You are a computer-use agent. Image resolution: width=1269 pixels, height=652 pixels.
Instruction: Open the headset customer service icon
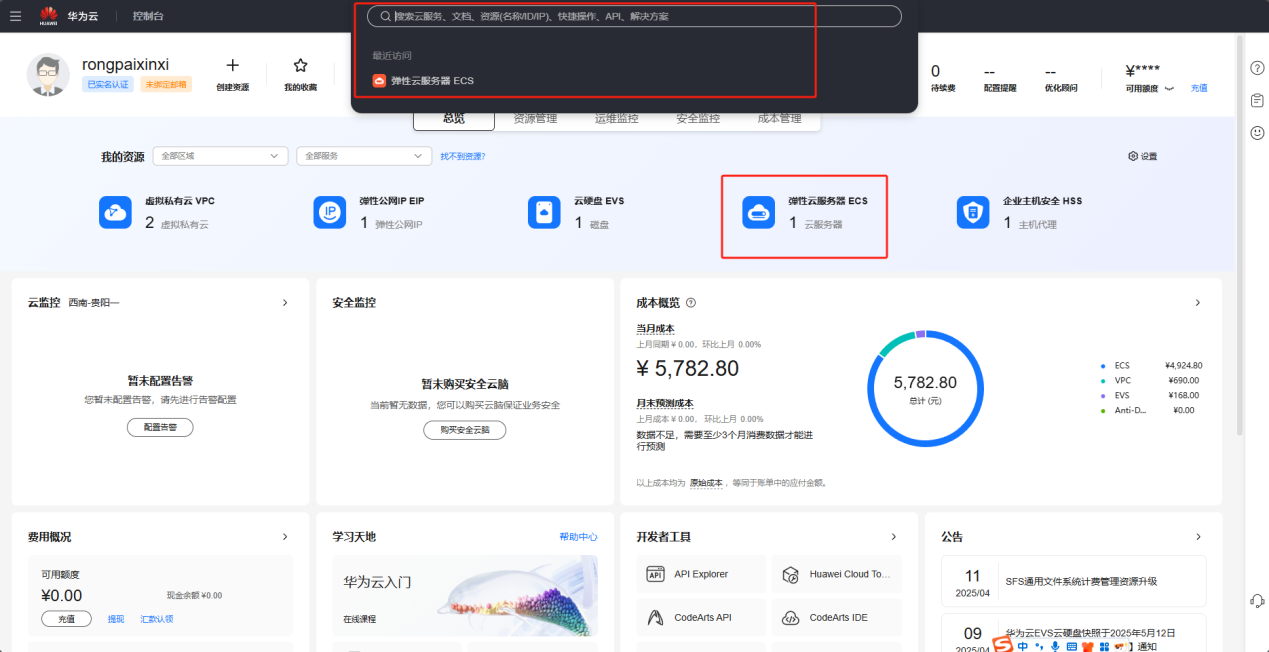tap(1258, 600)
